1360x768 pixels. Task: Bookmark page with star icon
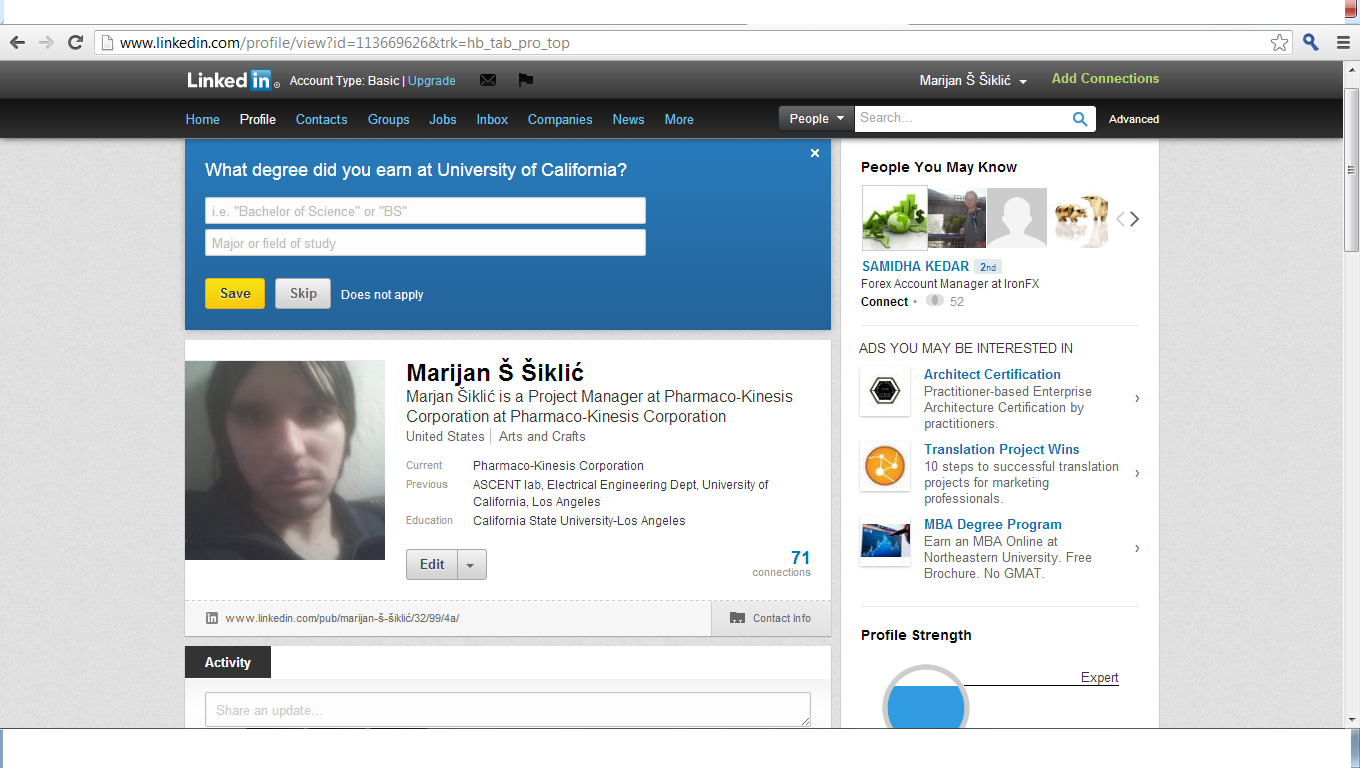tap(1279, 42)
